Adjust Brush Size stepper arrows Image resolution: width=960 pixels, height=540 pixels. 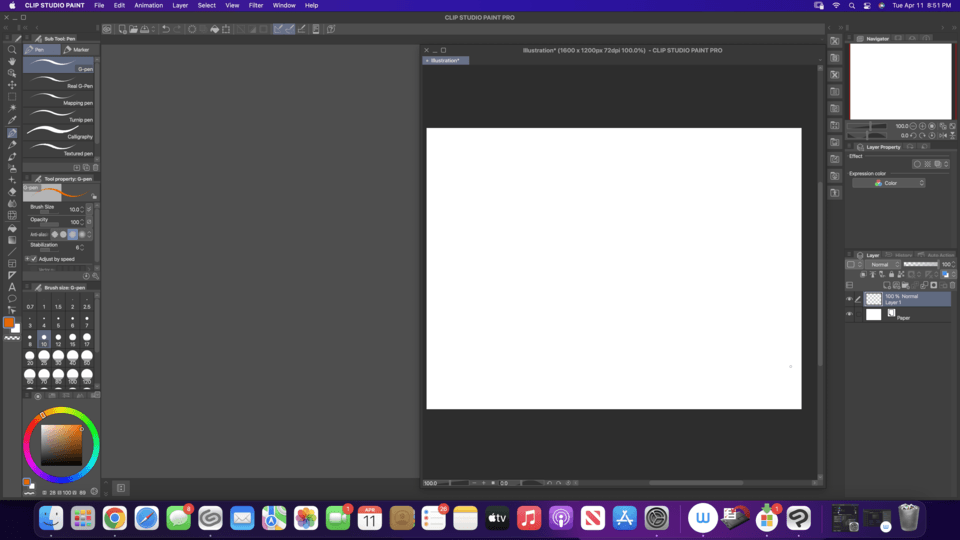(x=82, y=209)
